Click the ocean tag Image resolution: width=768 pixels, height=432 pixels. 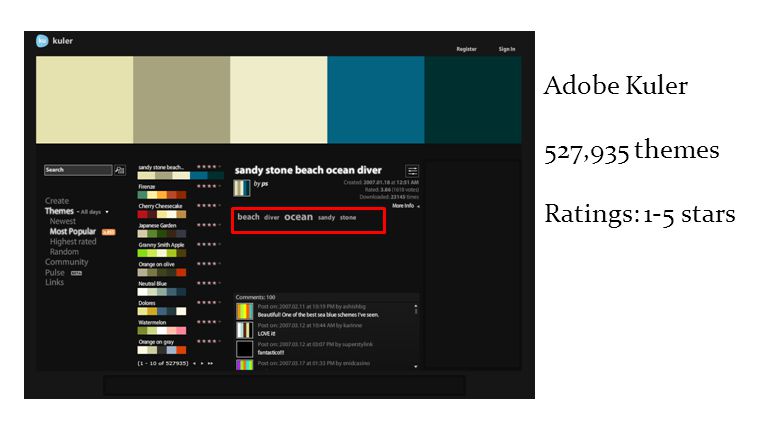(298, 217)
